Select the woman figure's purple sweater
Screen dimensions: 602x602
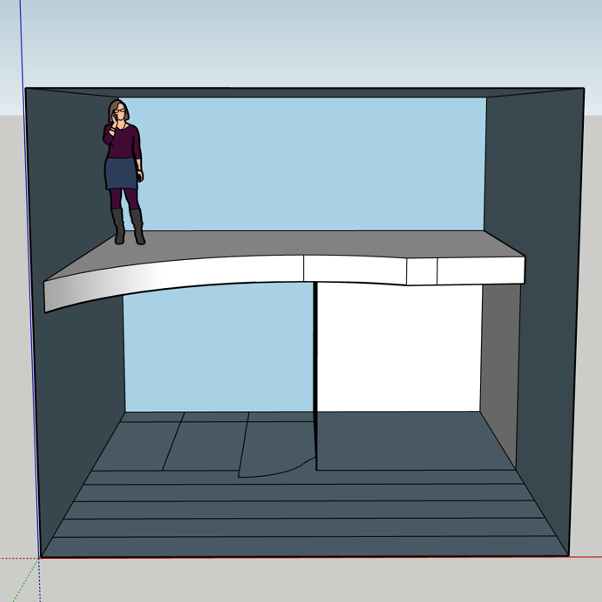(x=124, y=142)
